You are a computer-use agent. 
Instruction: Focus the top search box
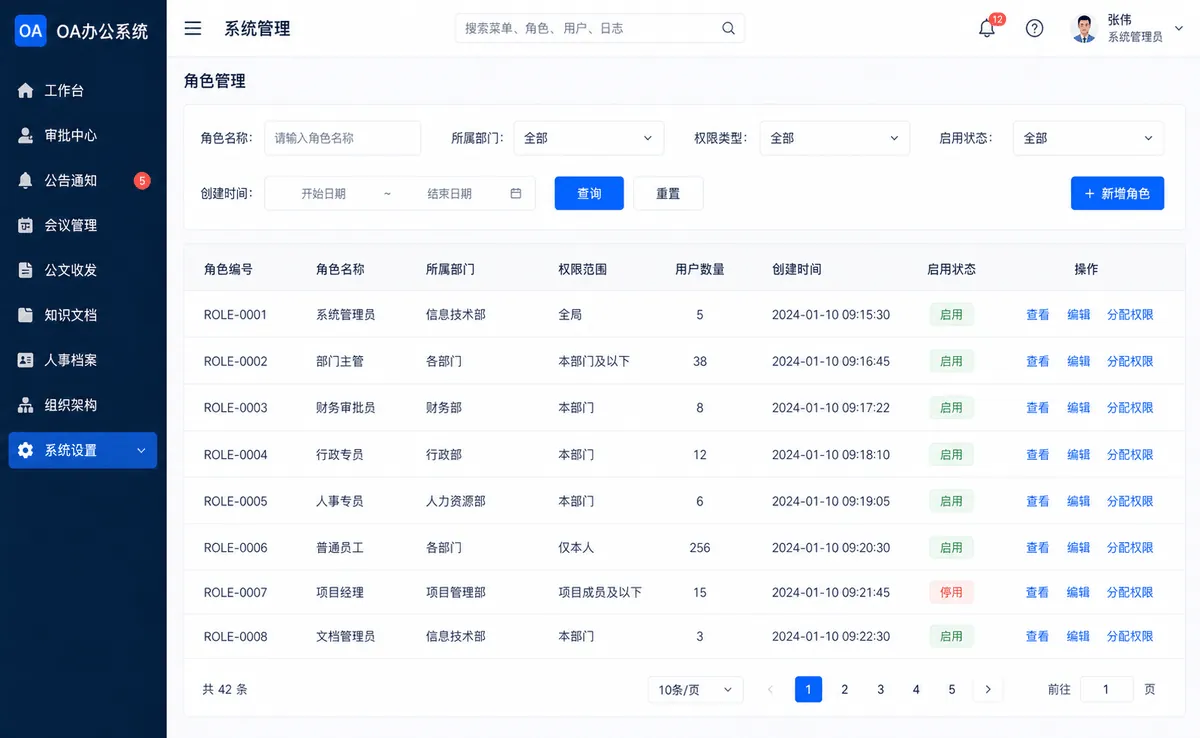[600, 28]
